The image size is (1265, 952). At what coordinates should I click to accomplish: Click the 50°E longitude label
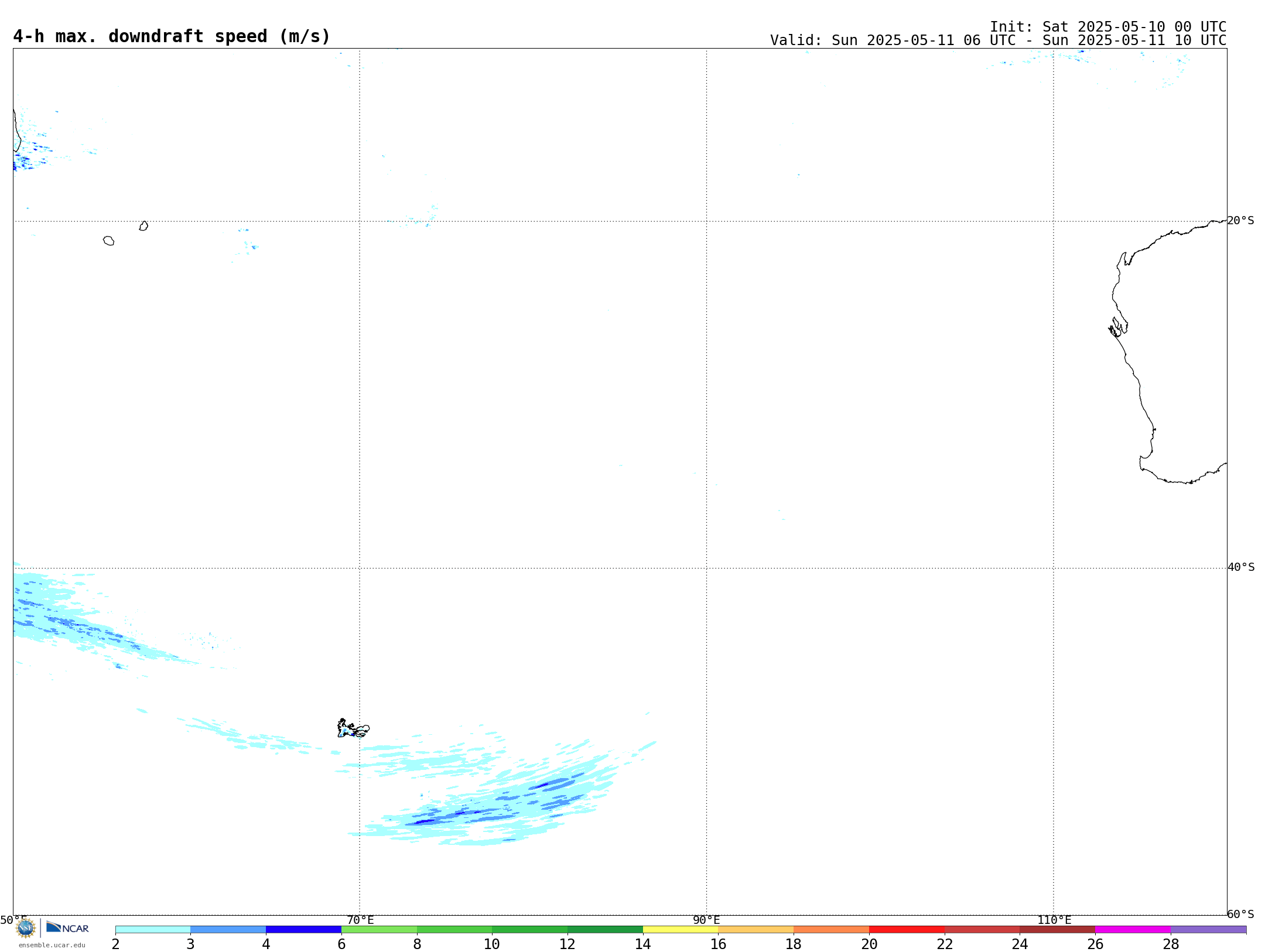point(13,920)
